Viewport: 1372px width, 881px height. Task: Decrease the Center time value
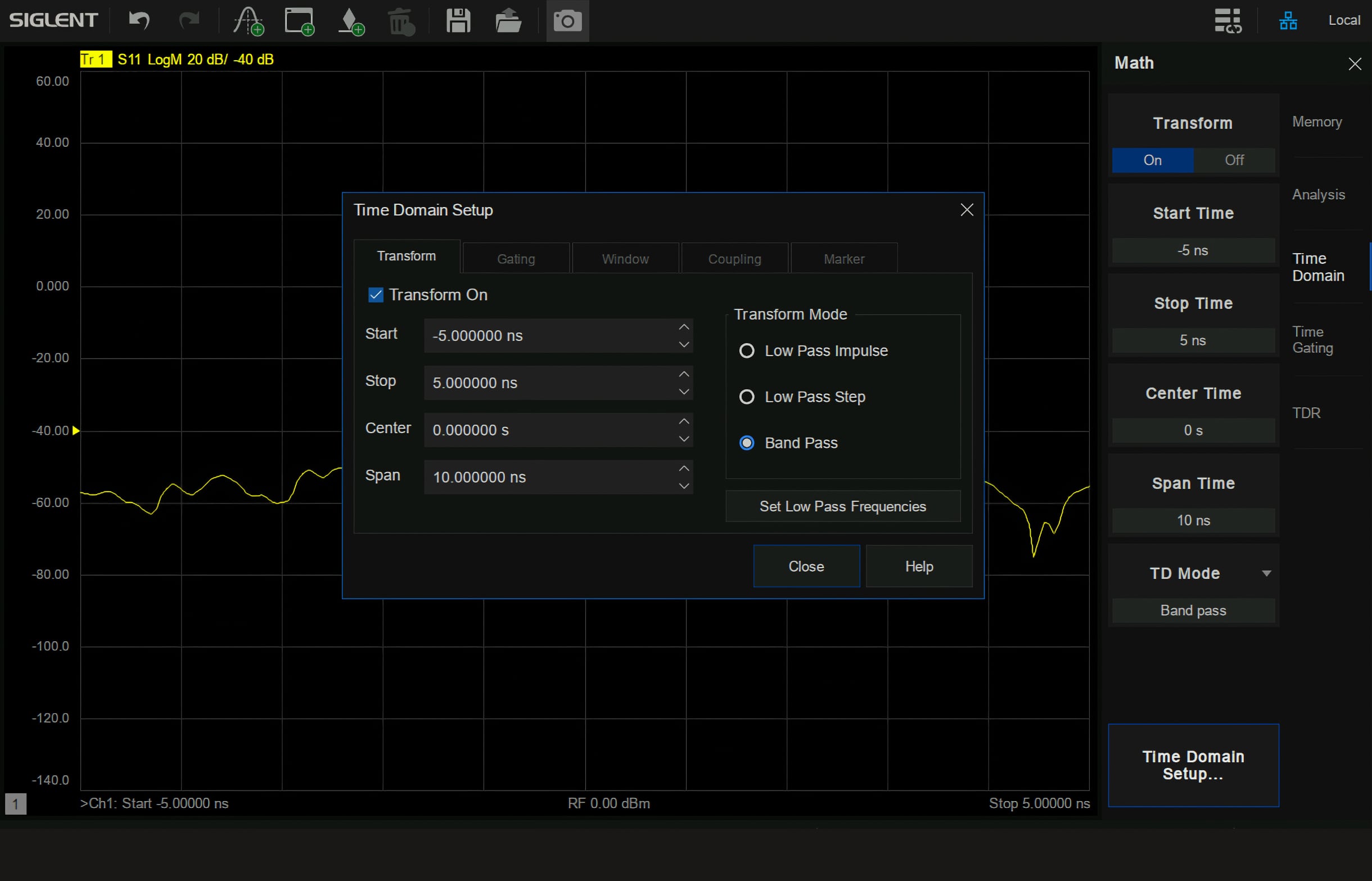pyautogui.click(x=684, y=439)
